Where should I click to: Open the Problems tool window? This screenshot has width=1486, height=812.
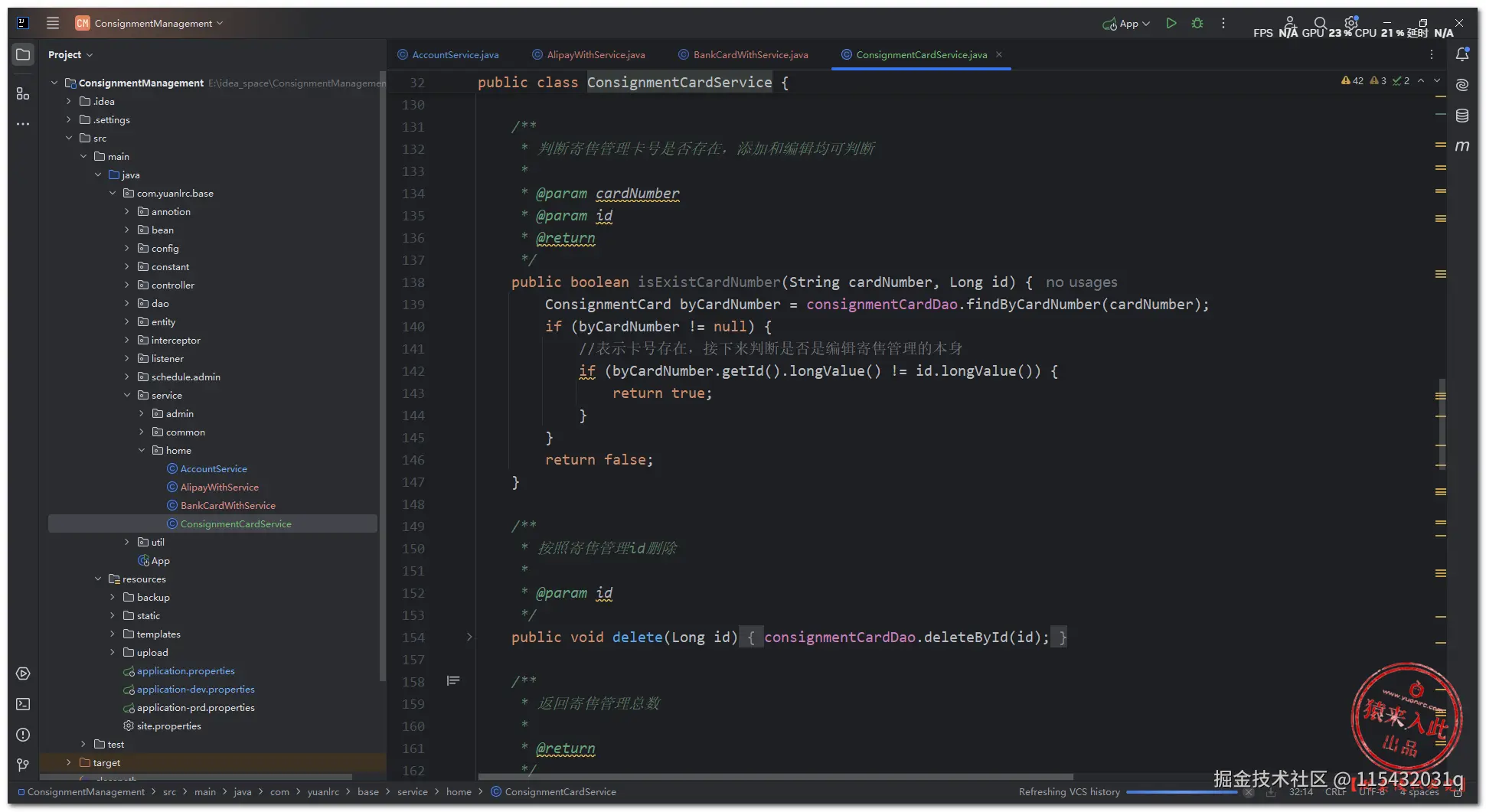[x=23, y=735]
